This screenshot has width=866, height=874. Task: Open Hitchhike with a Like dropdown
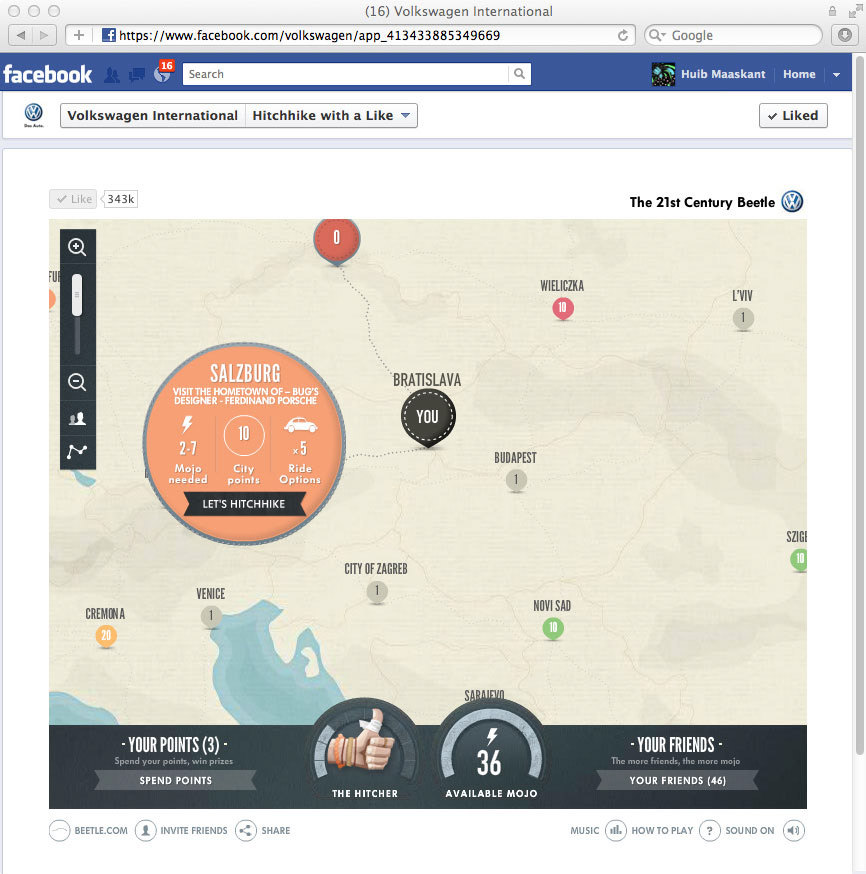332,115
